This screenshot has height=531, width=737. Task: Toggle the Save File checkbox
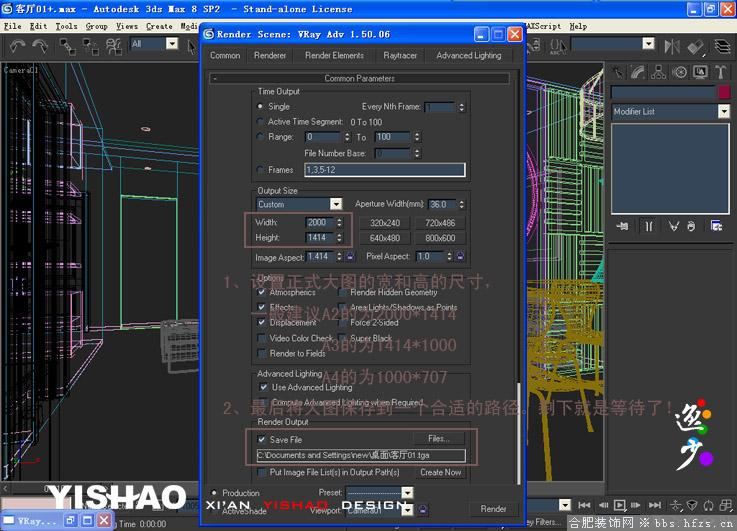point(262,440)
